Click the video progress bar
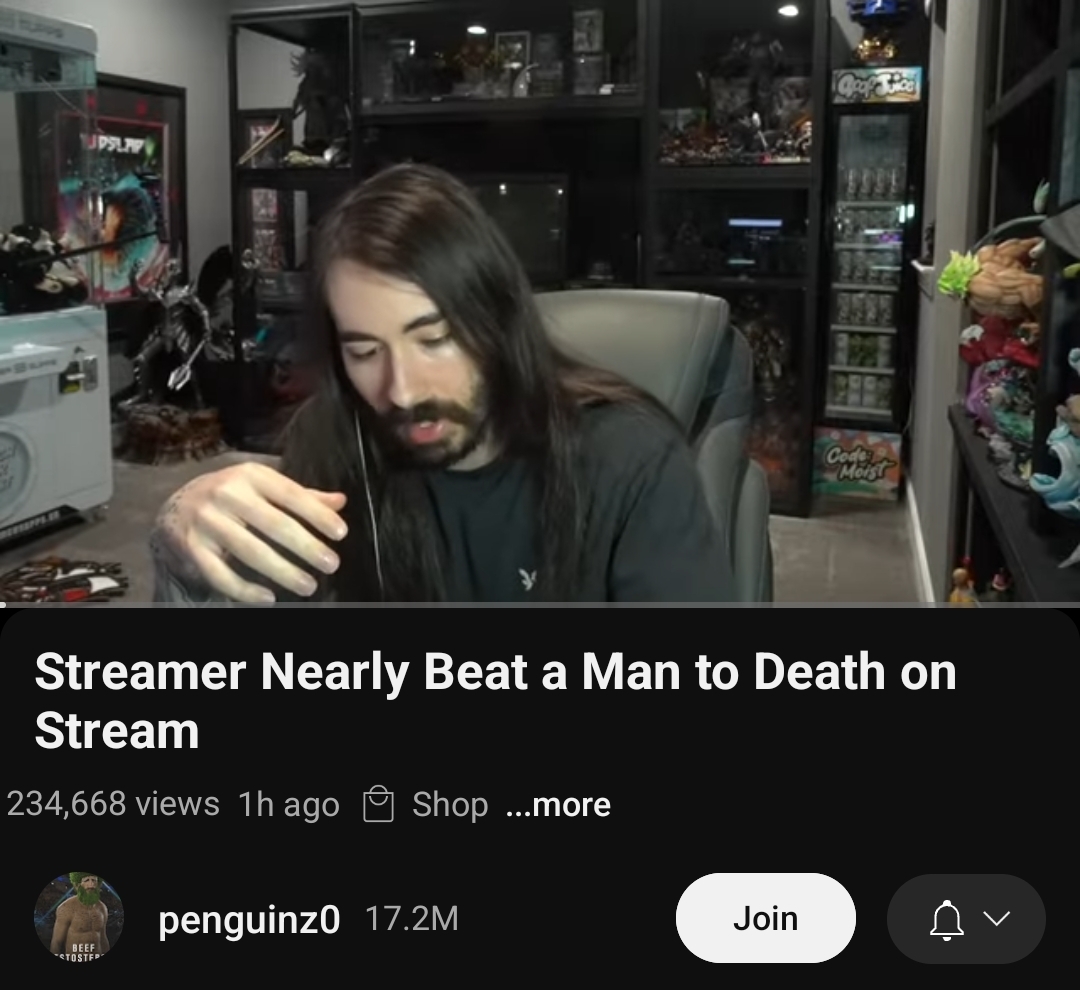The height and width of the screenshot is (990, 1080). 540,604
